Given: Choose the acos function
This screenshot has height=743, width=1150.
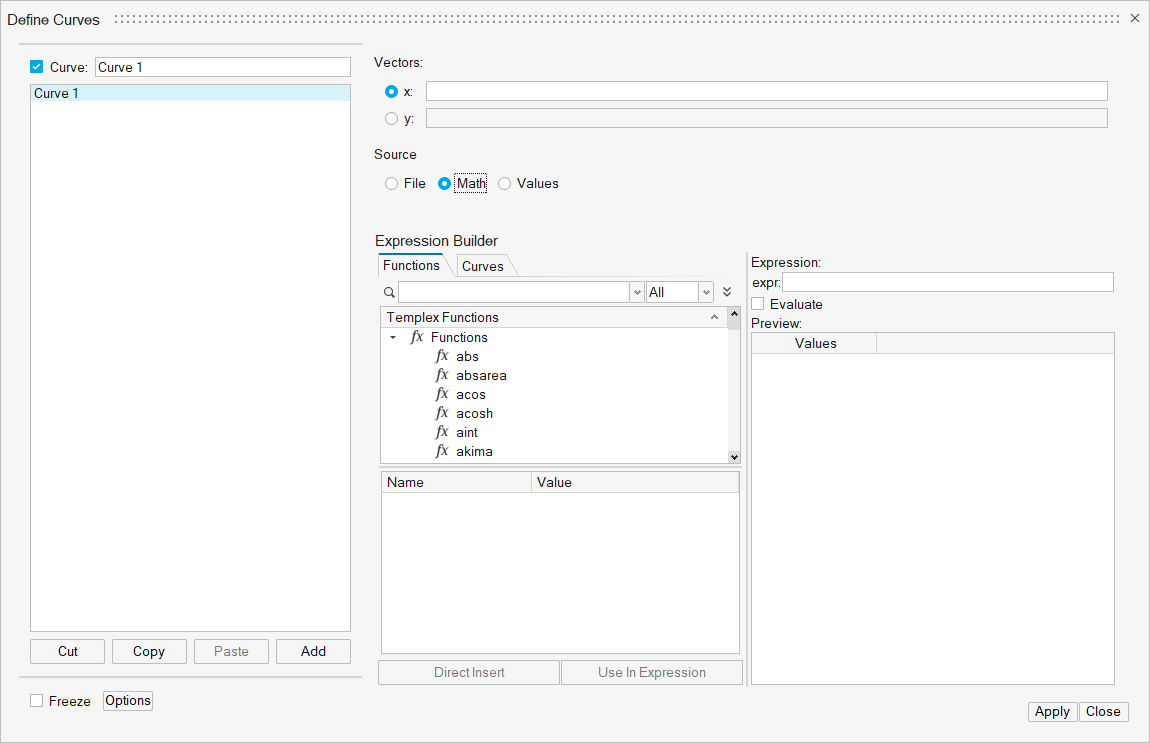Looking at the screenshot, I should click(470, 395).
